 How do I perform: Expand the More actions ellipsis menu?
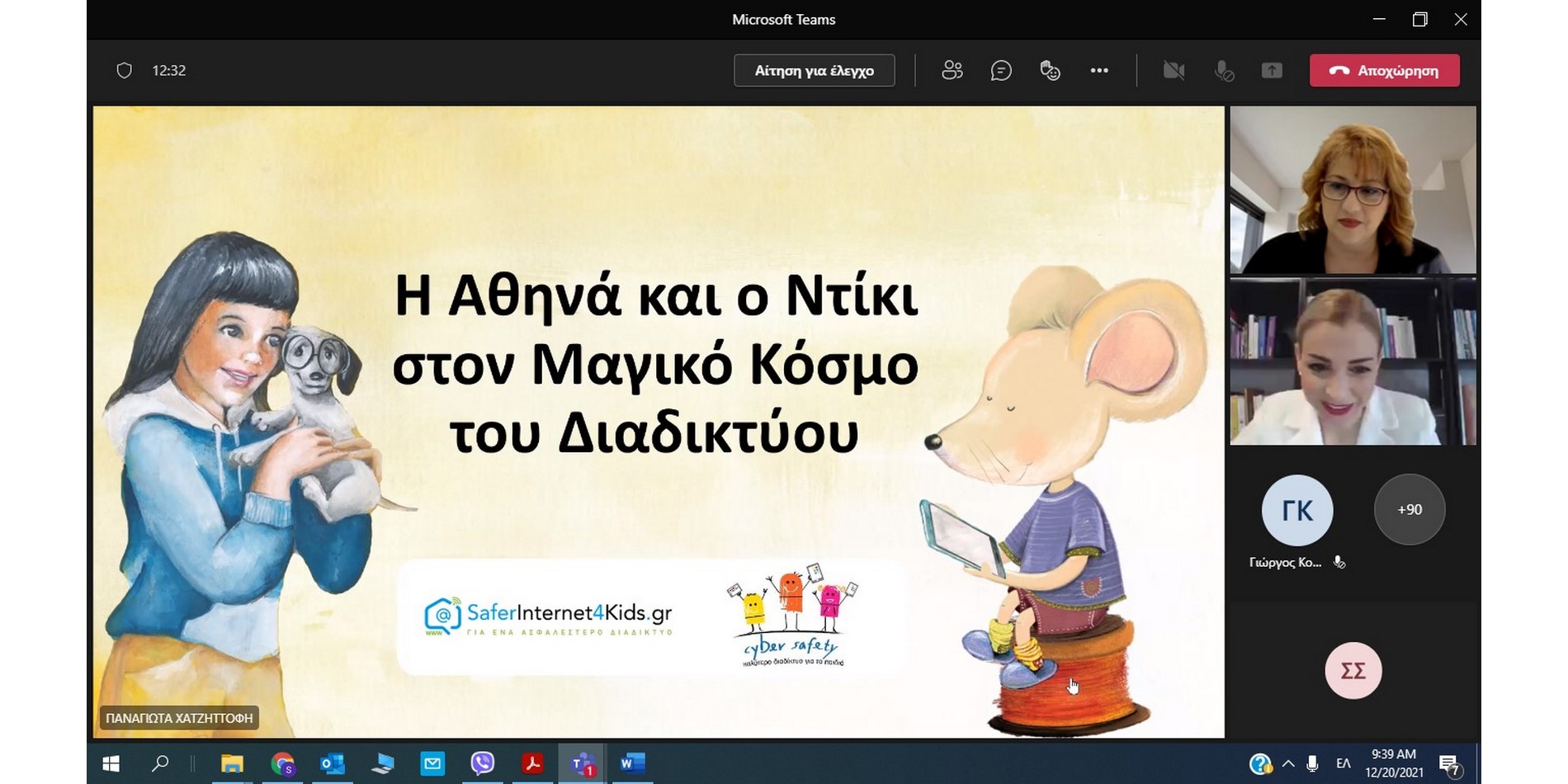tap(1099, 71)
